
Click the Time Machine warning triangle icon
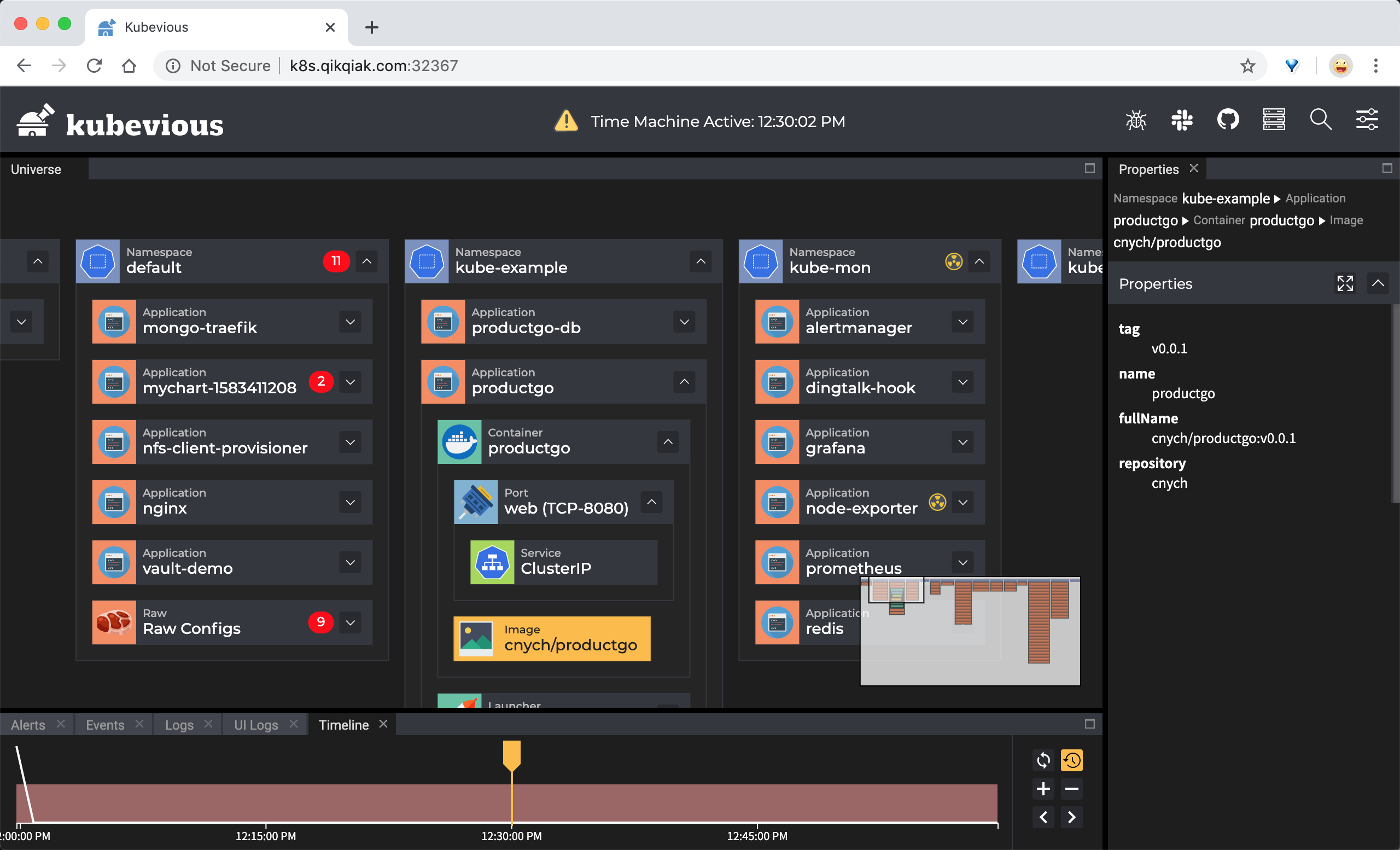pyautogui.click(x=566, y=121)
